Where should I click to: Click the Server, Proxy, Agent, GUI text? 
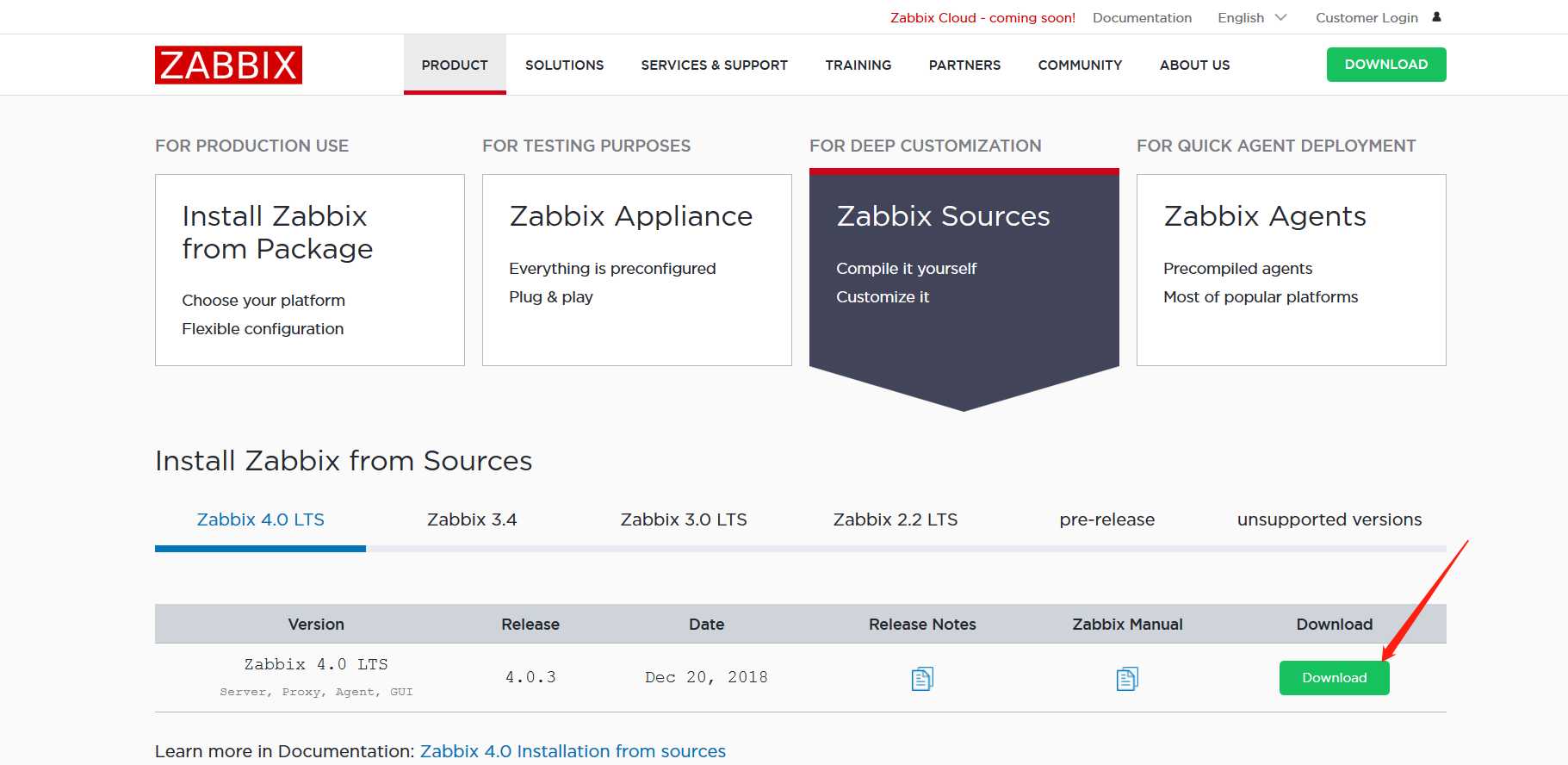point(316,692)
